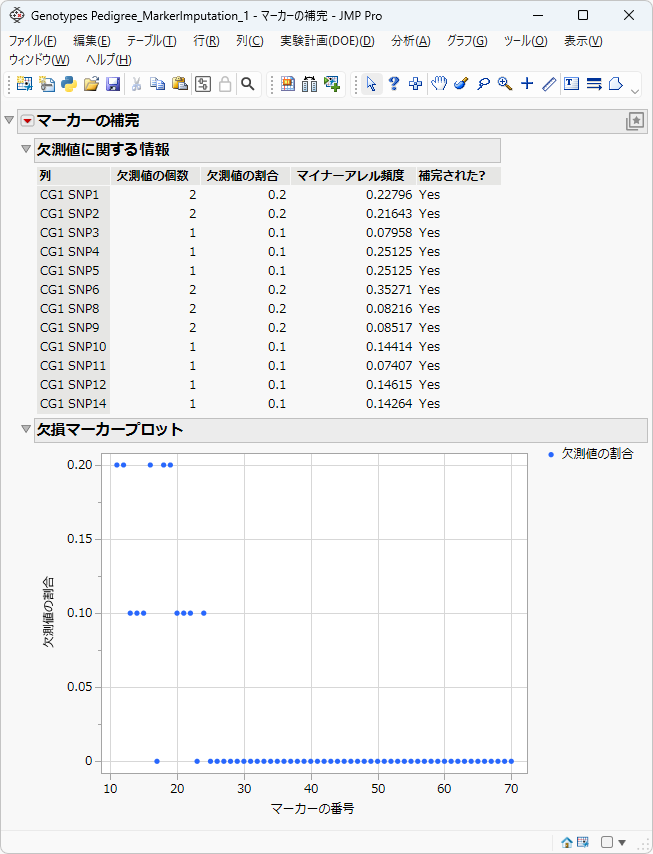Select the Help question mark tool
This screenshot has width=653, height=854.
394,84
